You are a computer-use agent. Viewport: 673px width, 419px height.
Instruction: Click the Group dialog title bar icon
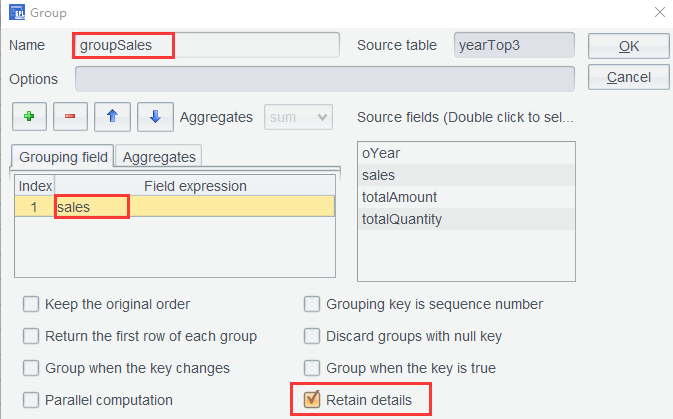tap(17, 13)
